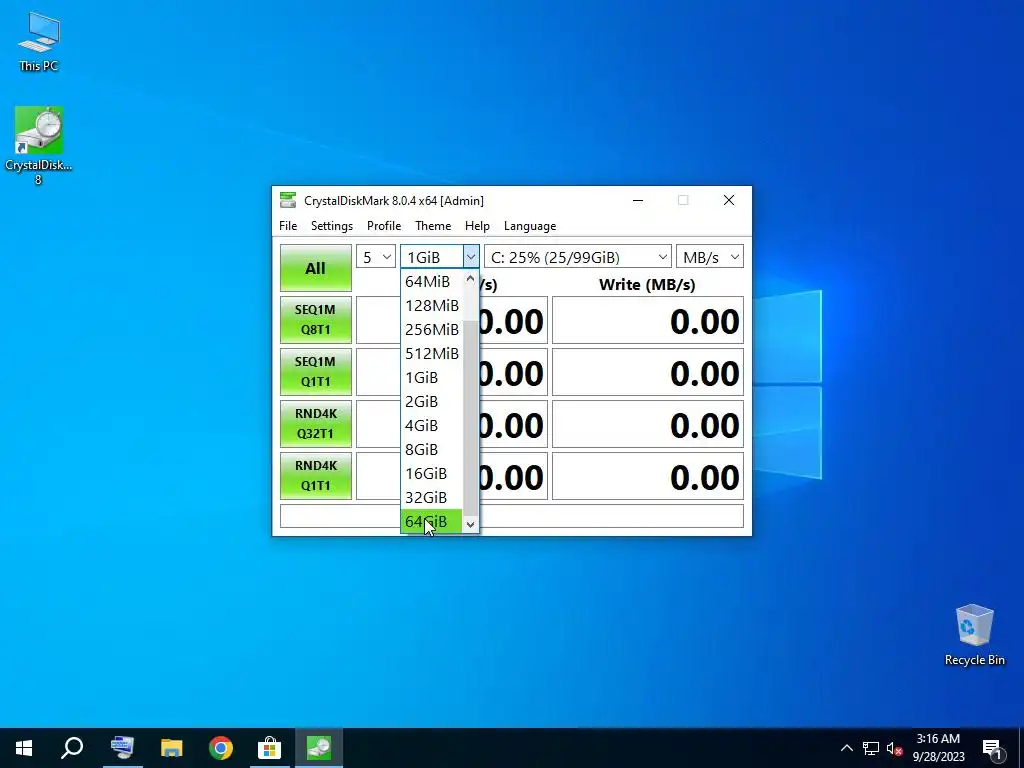This screenshot has height=768, width=1024.
Task: Pick 32GiB test size
Action: click(x=432, y=498)
